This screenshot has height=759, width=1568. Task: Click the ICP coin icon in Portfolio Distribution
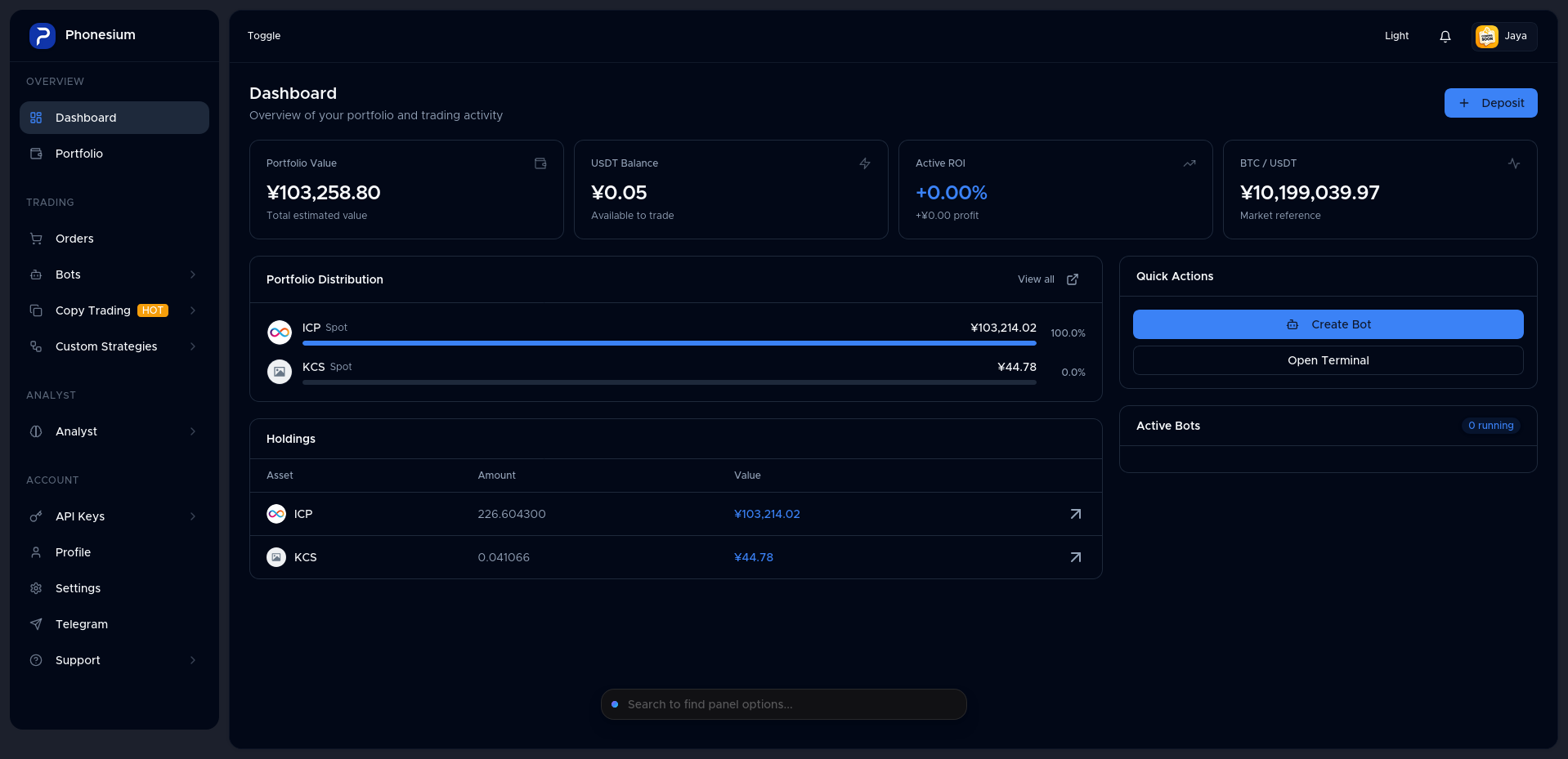(x=280, y=333)
